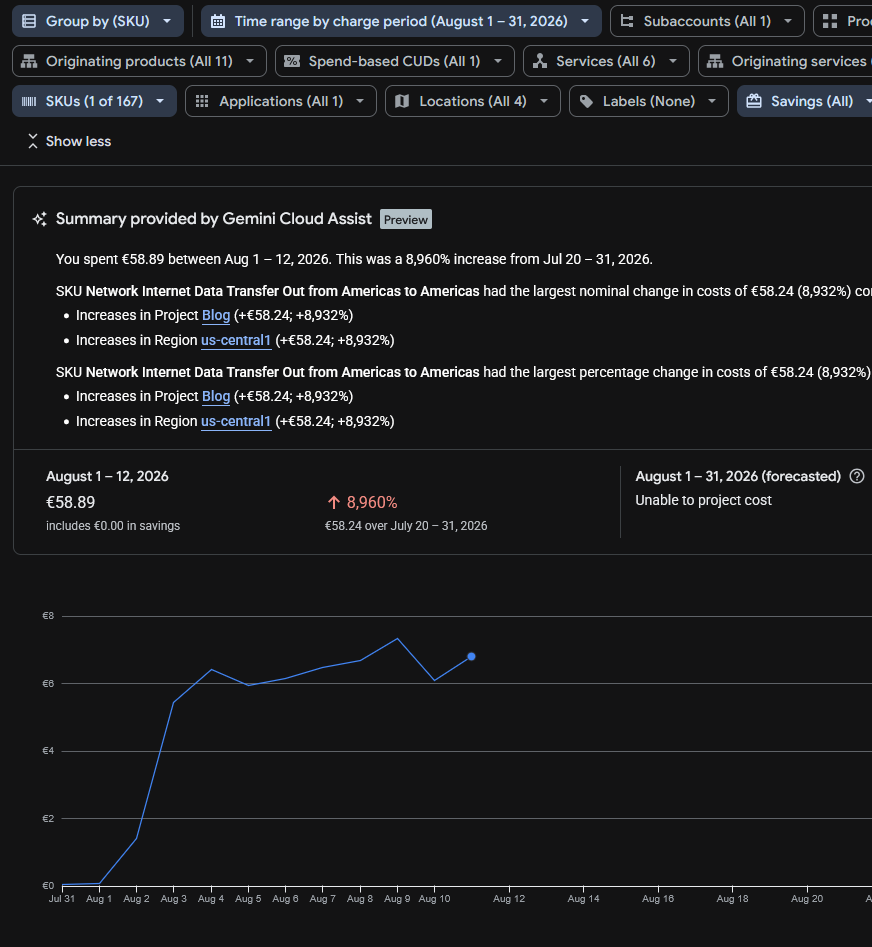Click the Labels tag icon
Image resolution: width=872 pixels, height=947 pixels.
[x=586, y=101]
